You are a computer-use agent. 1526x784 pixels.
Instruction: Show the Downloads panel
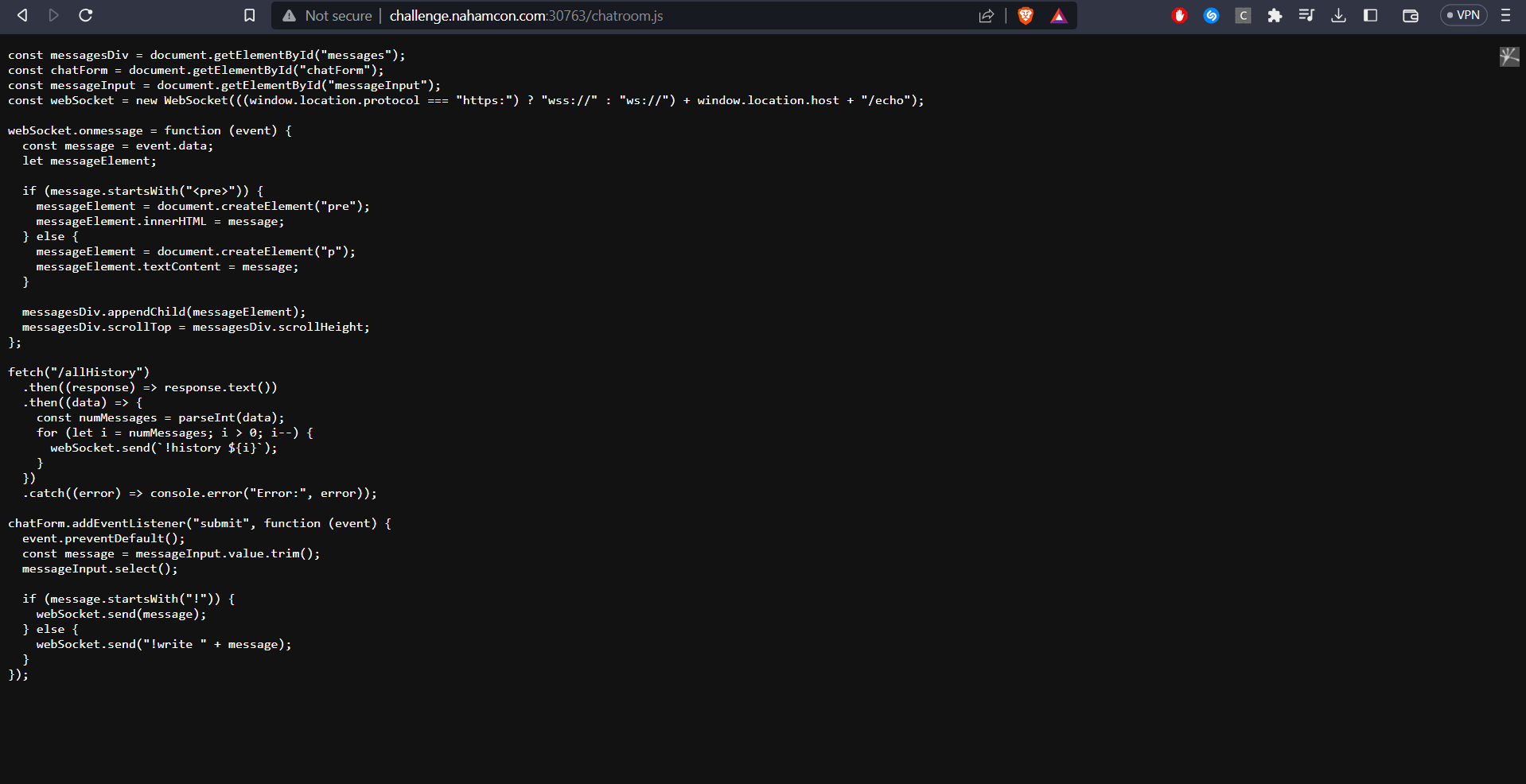1338,15
